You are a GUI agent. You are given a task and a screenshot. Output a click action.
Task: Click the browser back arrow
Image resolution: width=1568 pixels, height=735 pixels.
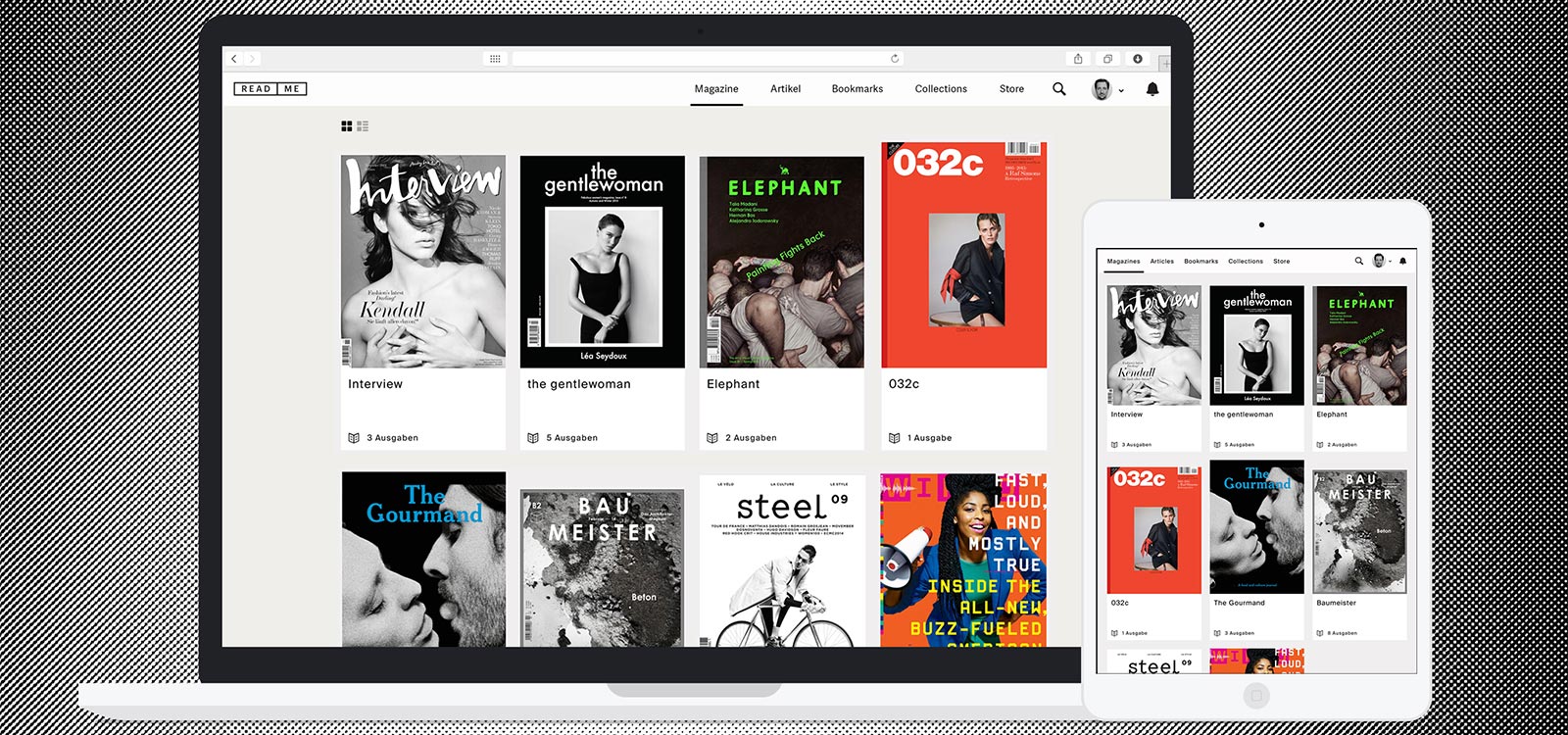point(234,59)
